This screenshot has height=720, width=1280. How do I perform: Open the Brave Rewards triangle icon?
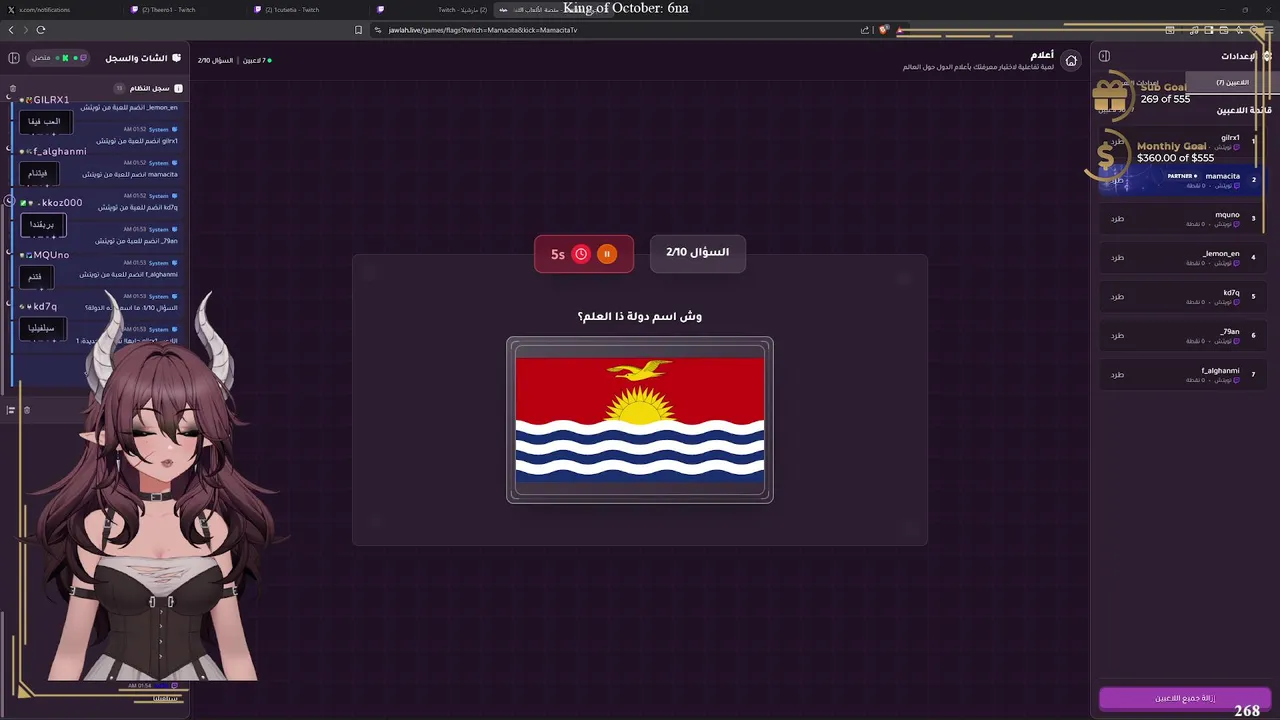click(x=900, y=30)
